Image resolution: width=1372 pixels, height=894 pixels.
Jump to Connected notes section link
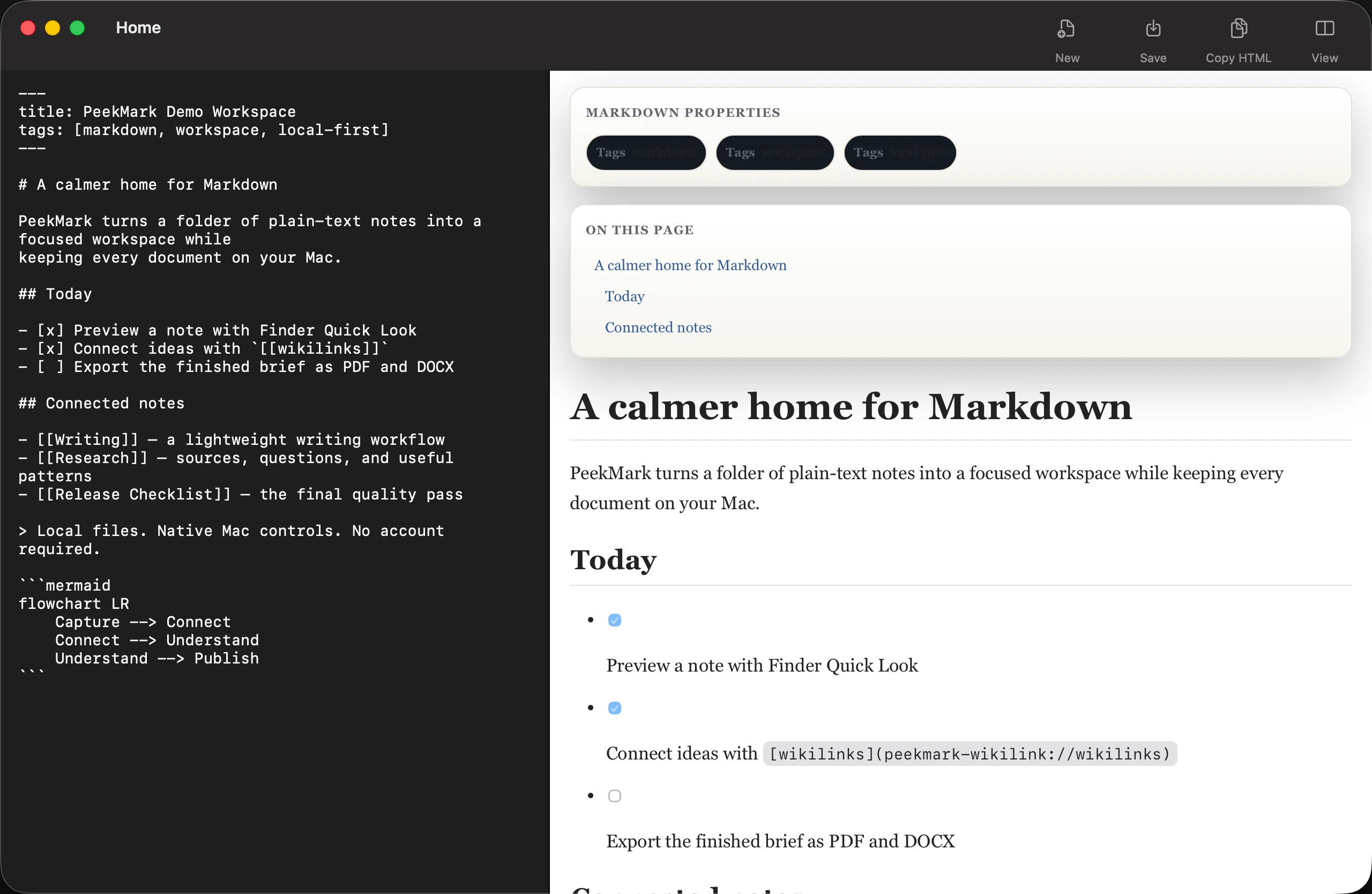[658, 327]
